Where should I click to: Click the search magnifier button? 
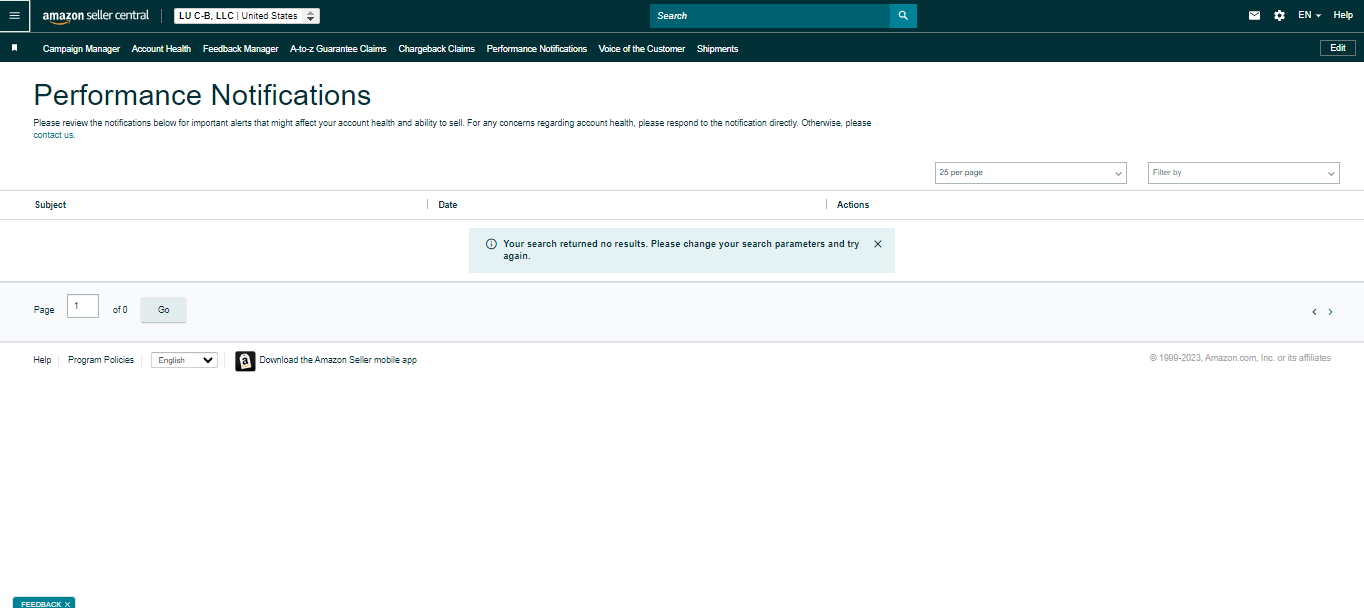[903, 16]
